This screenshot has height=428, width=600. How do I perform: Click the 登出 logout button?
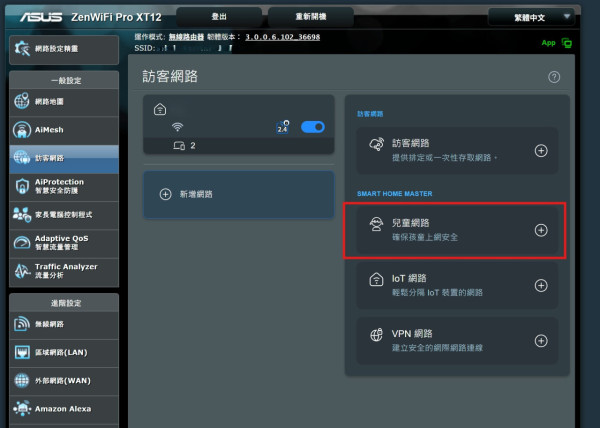[x=219, y=17]
